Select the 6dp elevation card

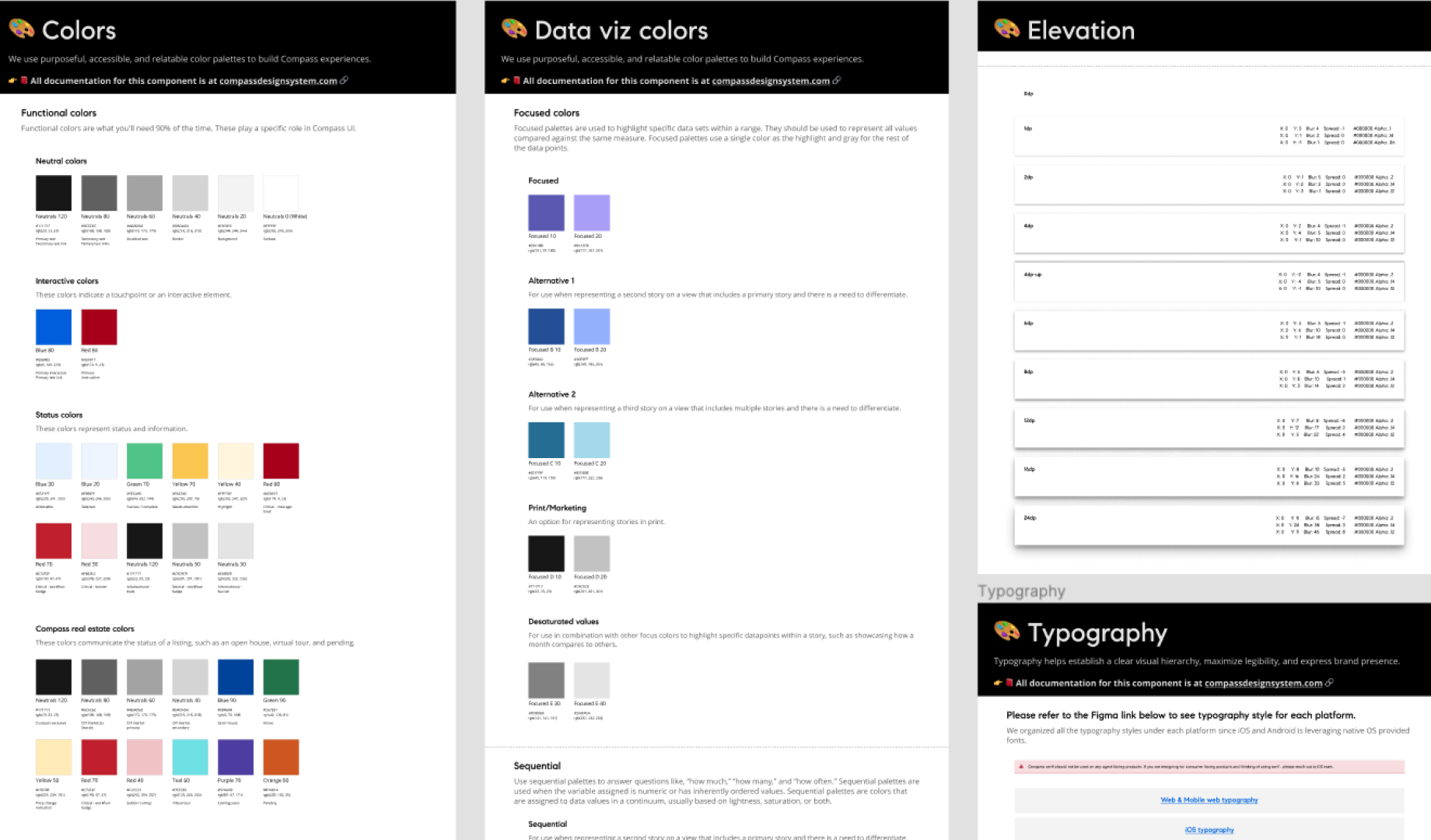tap(1209, 331)
